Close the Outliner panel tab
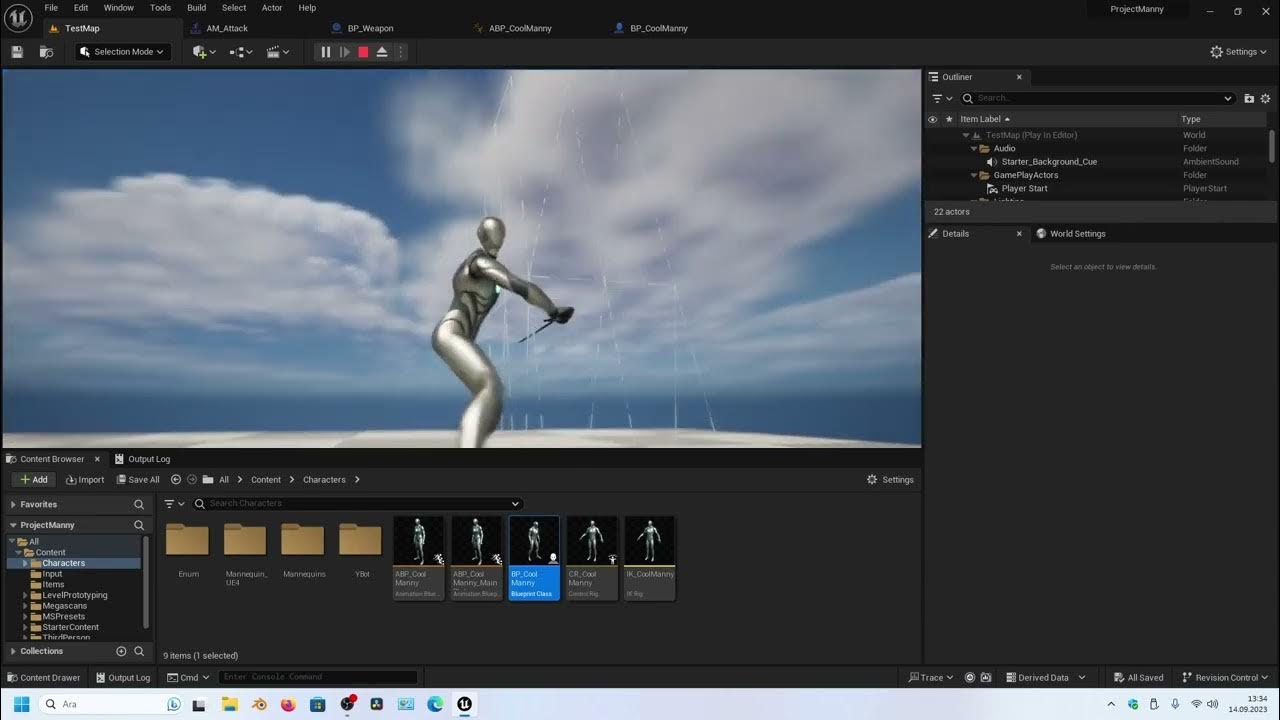 1019,77
